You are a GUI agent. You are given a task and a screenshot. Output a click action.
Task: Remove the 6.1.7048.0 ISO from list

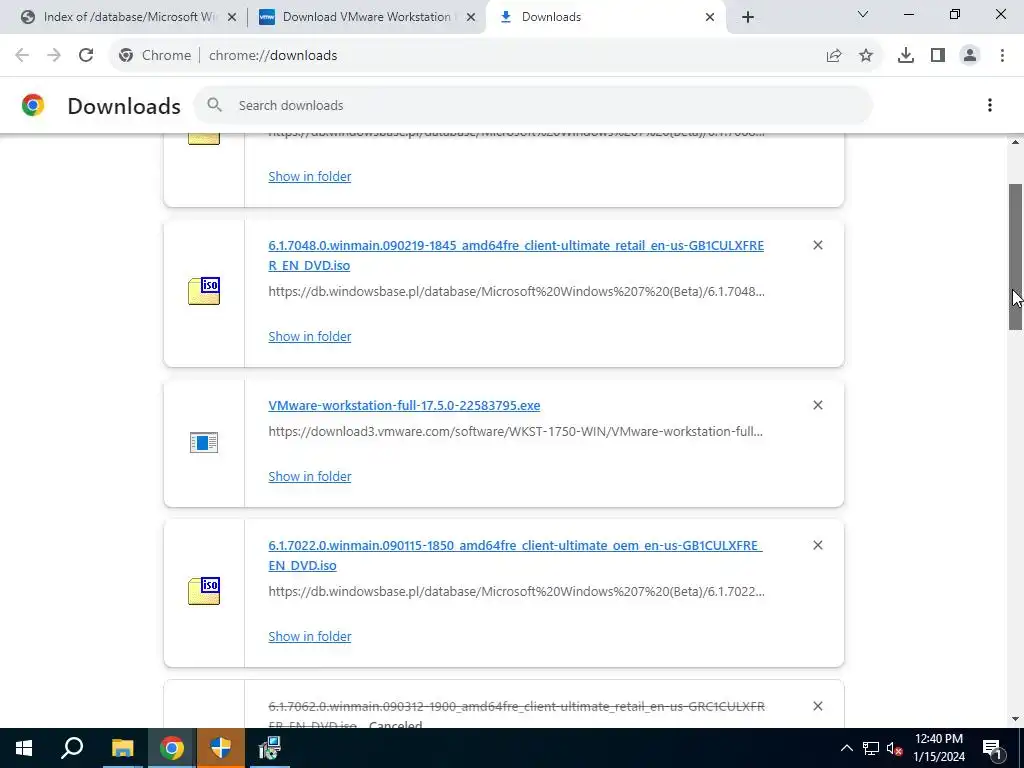click(818, 245)
